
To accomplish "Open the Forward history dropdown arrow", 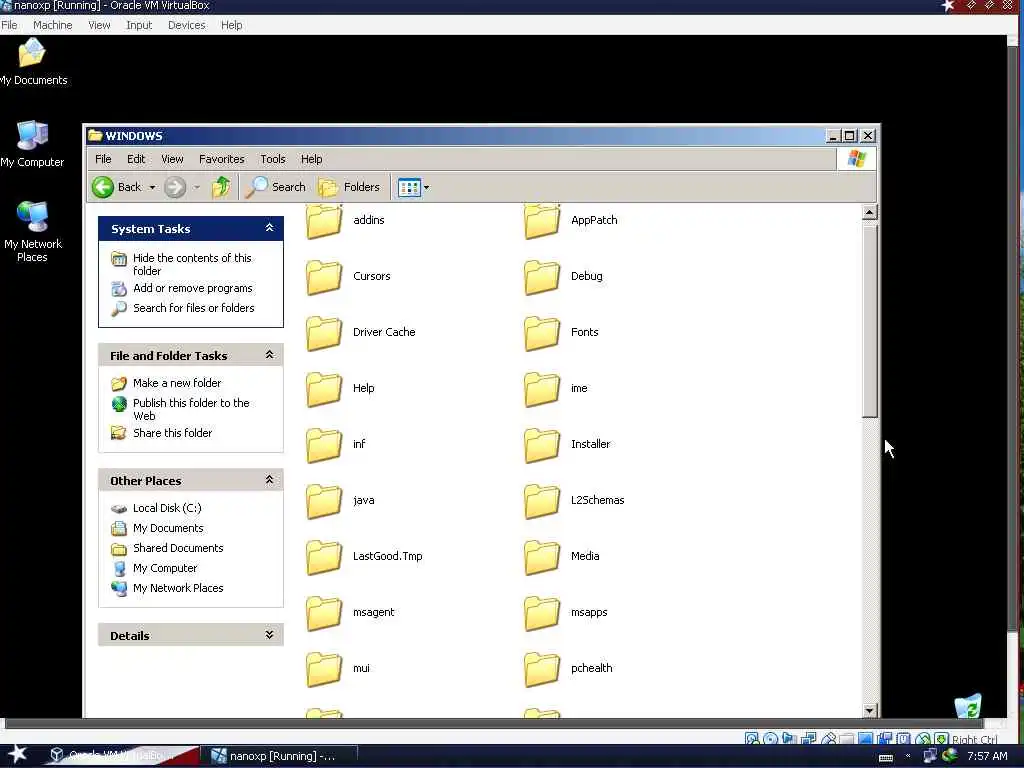I will click(197, 187).
